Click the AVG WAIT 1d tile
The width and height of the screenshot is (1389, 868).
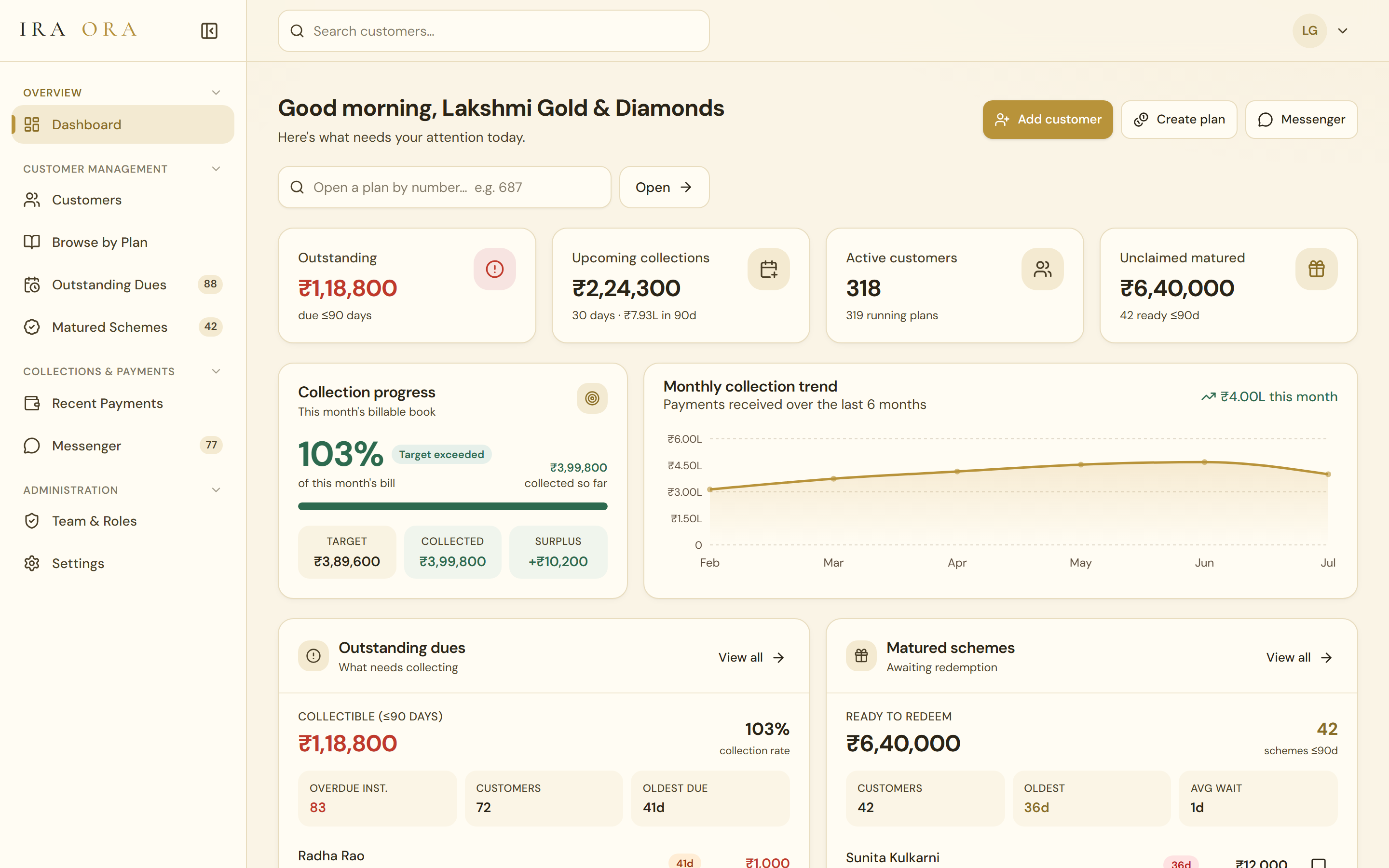pos(1258,799)
